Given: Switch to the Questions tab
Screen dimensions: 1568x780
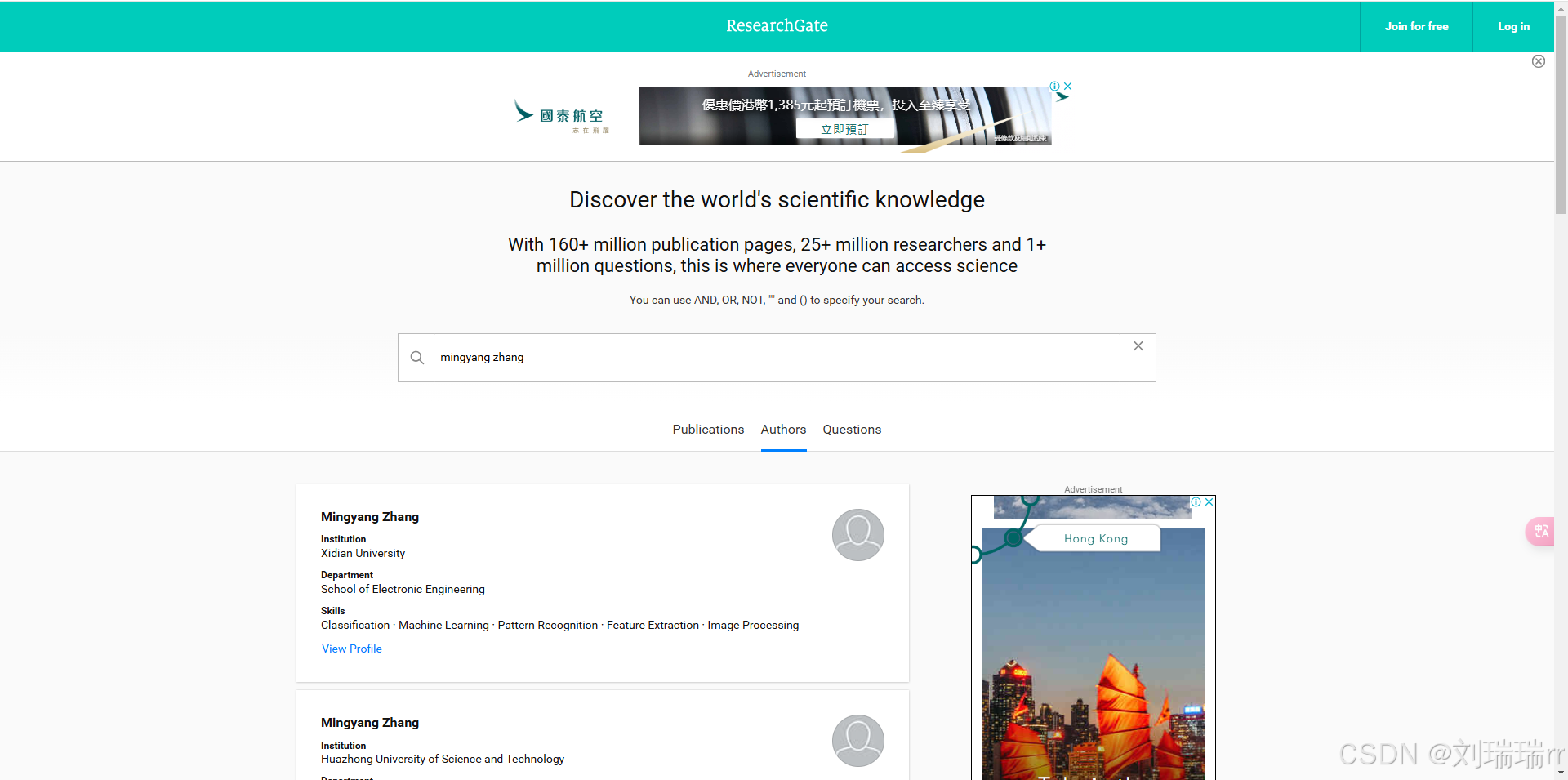Looking at the screenshot, I should coord(852,430).
